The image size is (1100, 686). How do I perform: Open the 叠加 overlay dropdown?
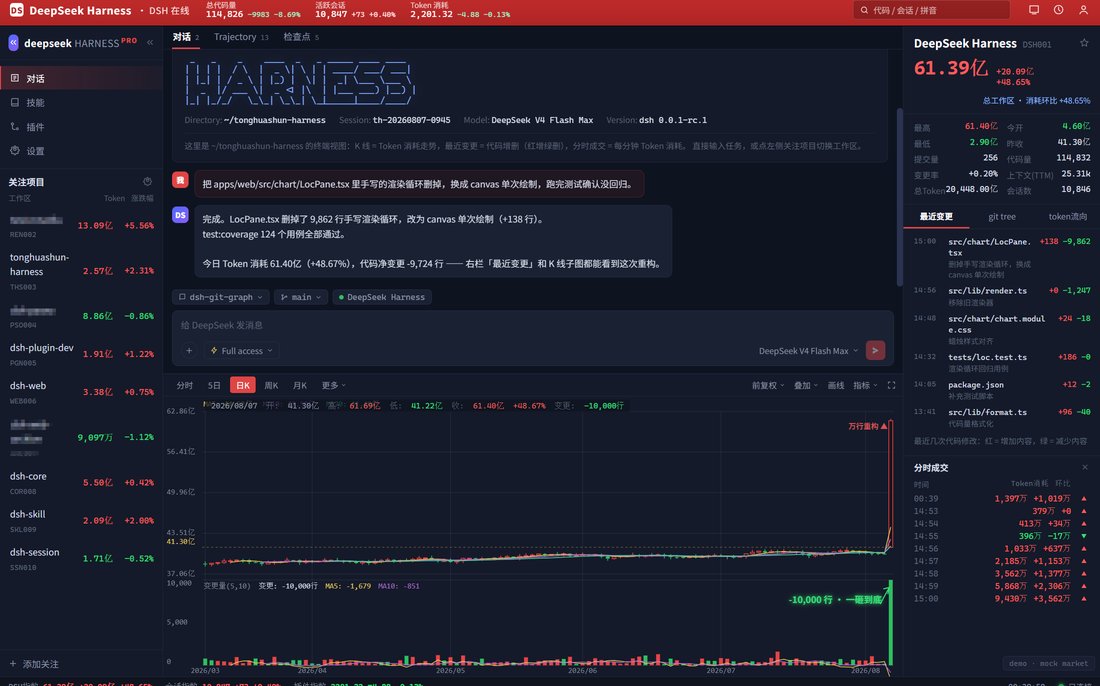point(805,385)
